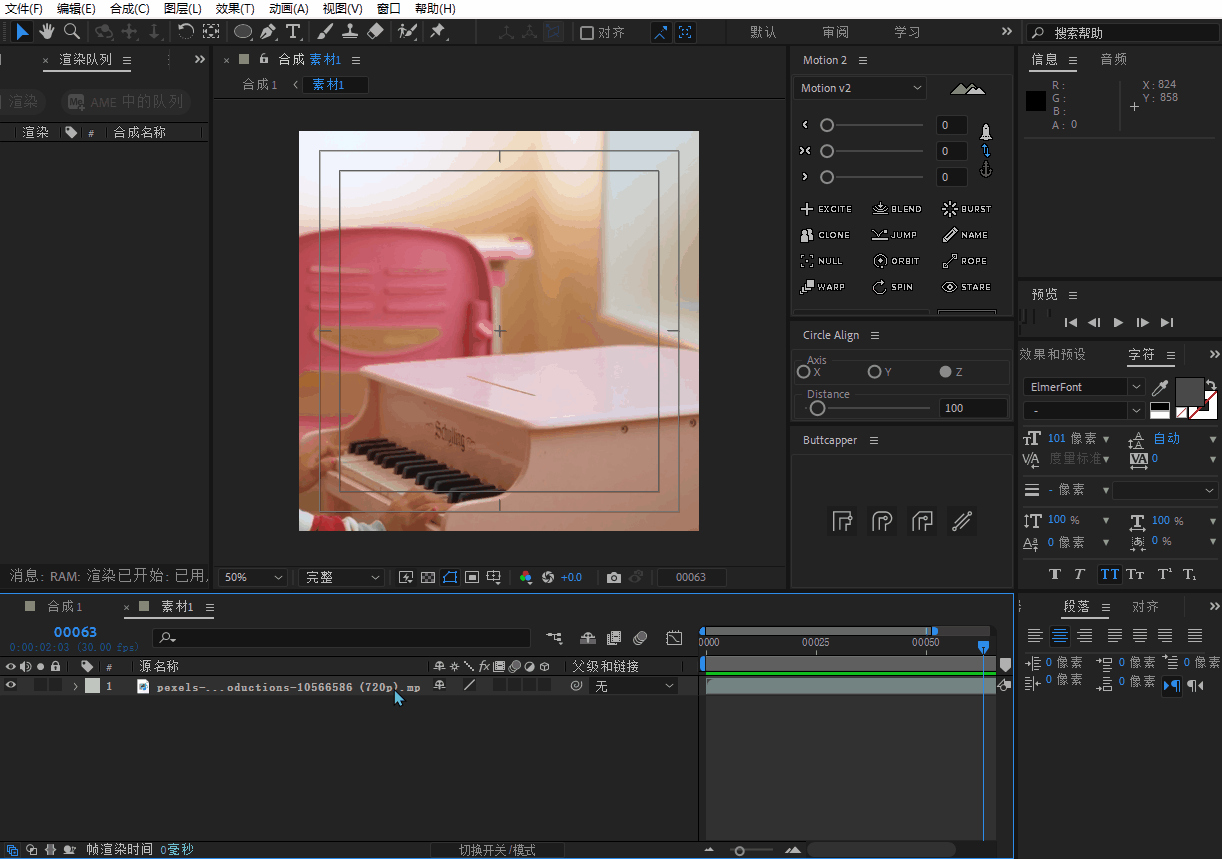The image size is (1222, 859).
Task: Play the preview in the 预览 panel
Action: coord(1118,322)
